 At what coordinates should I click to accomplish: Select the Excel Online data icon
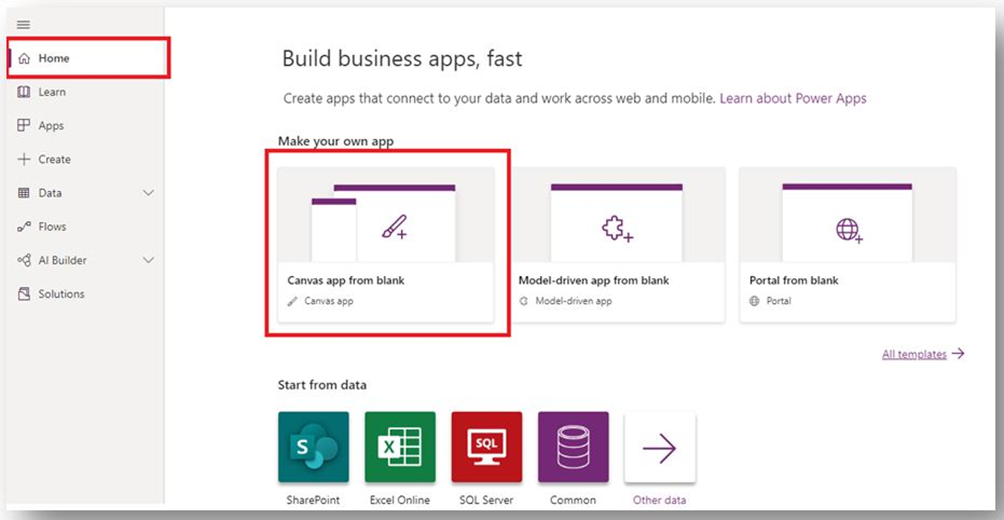400,447
